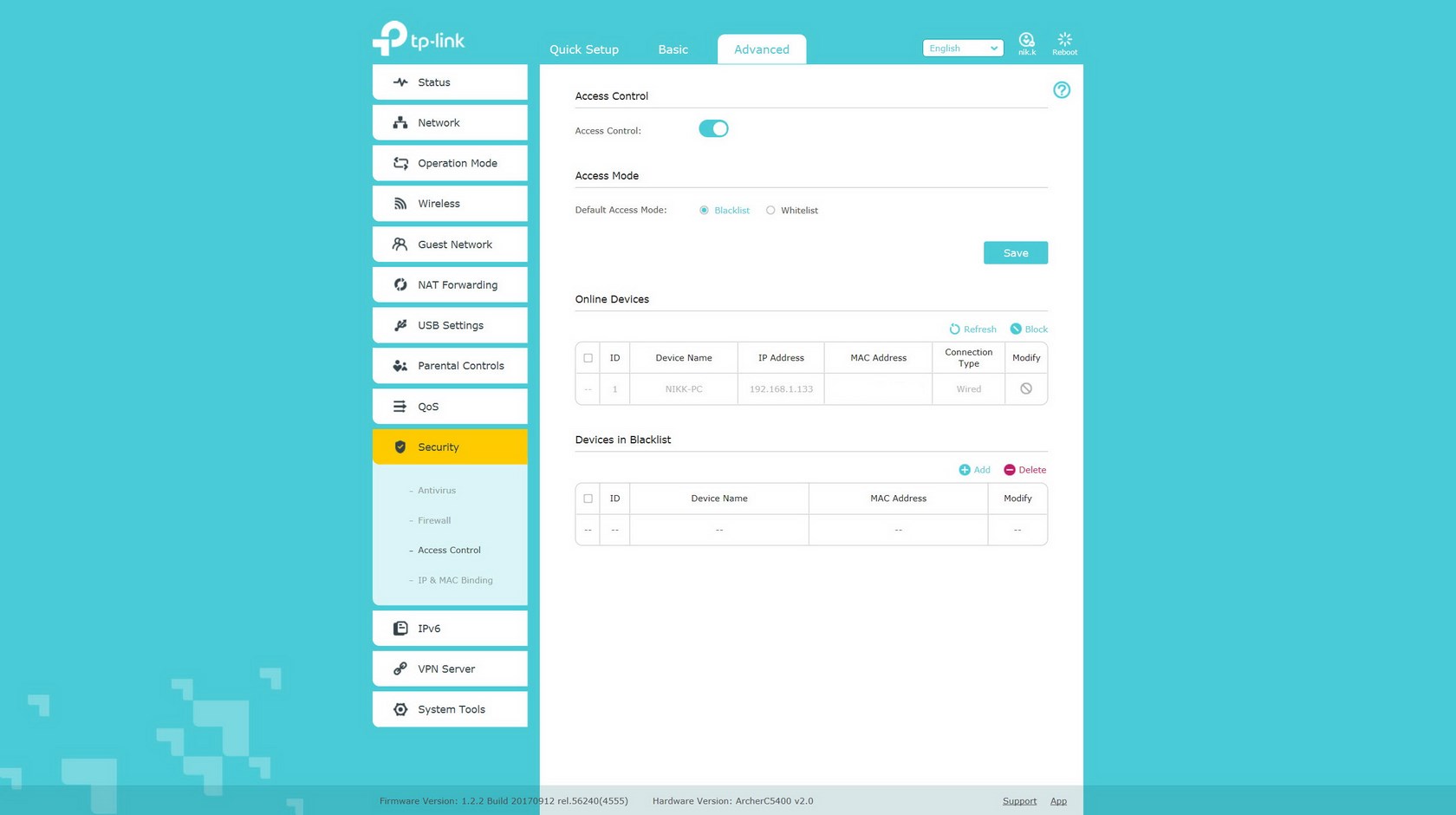Click the VPN Server link icon
The height and width of the screenshot is (815, 1456).
point(400,668)
